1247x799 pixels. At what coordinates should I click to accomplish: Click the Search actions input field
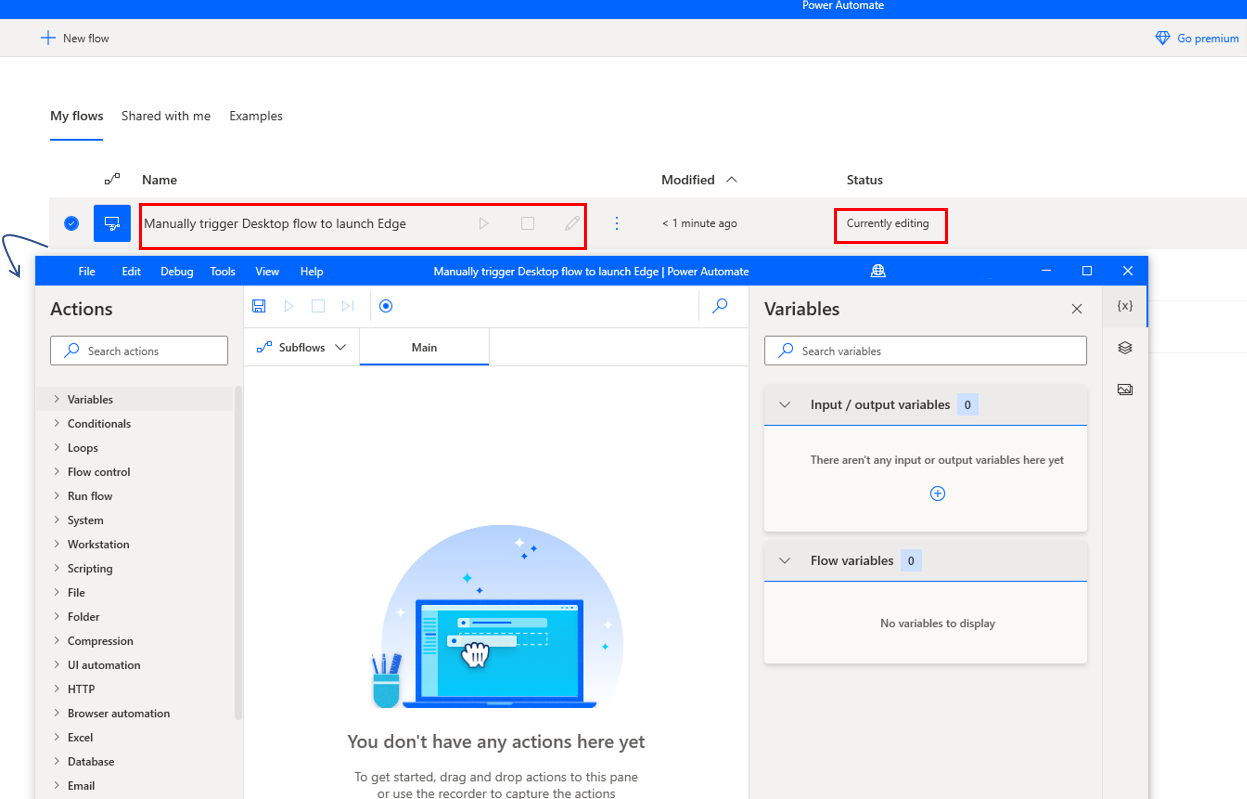tap(139, 351)
